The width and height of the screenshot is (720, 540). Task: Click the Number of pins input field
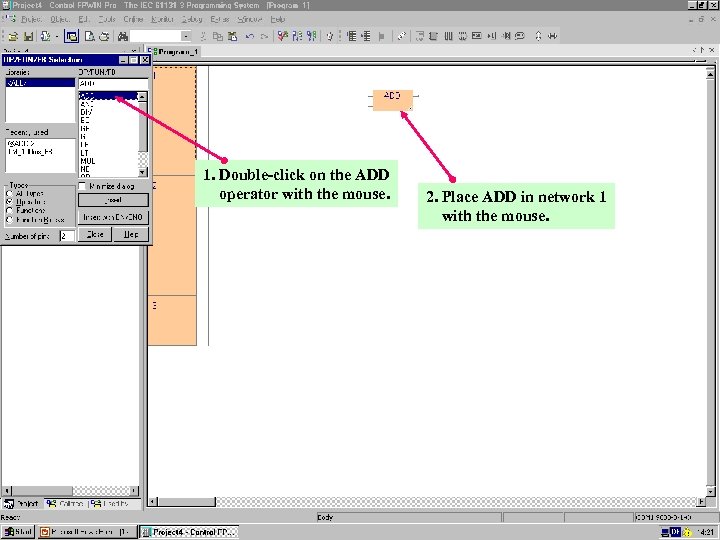pyautogui.click(x=67, y=236)
